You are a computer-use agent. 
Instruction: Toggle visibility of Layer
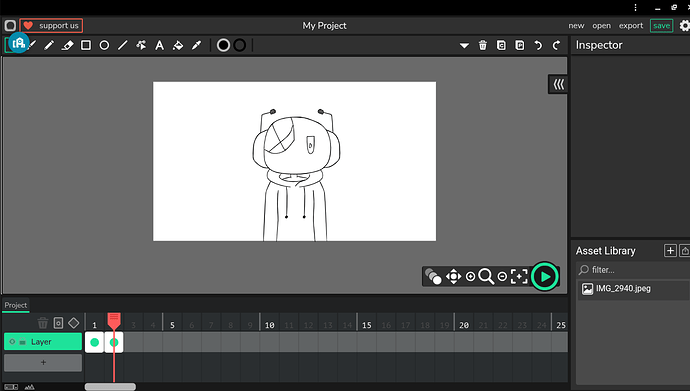(x=12, y=342)
